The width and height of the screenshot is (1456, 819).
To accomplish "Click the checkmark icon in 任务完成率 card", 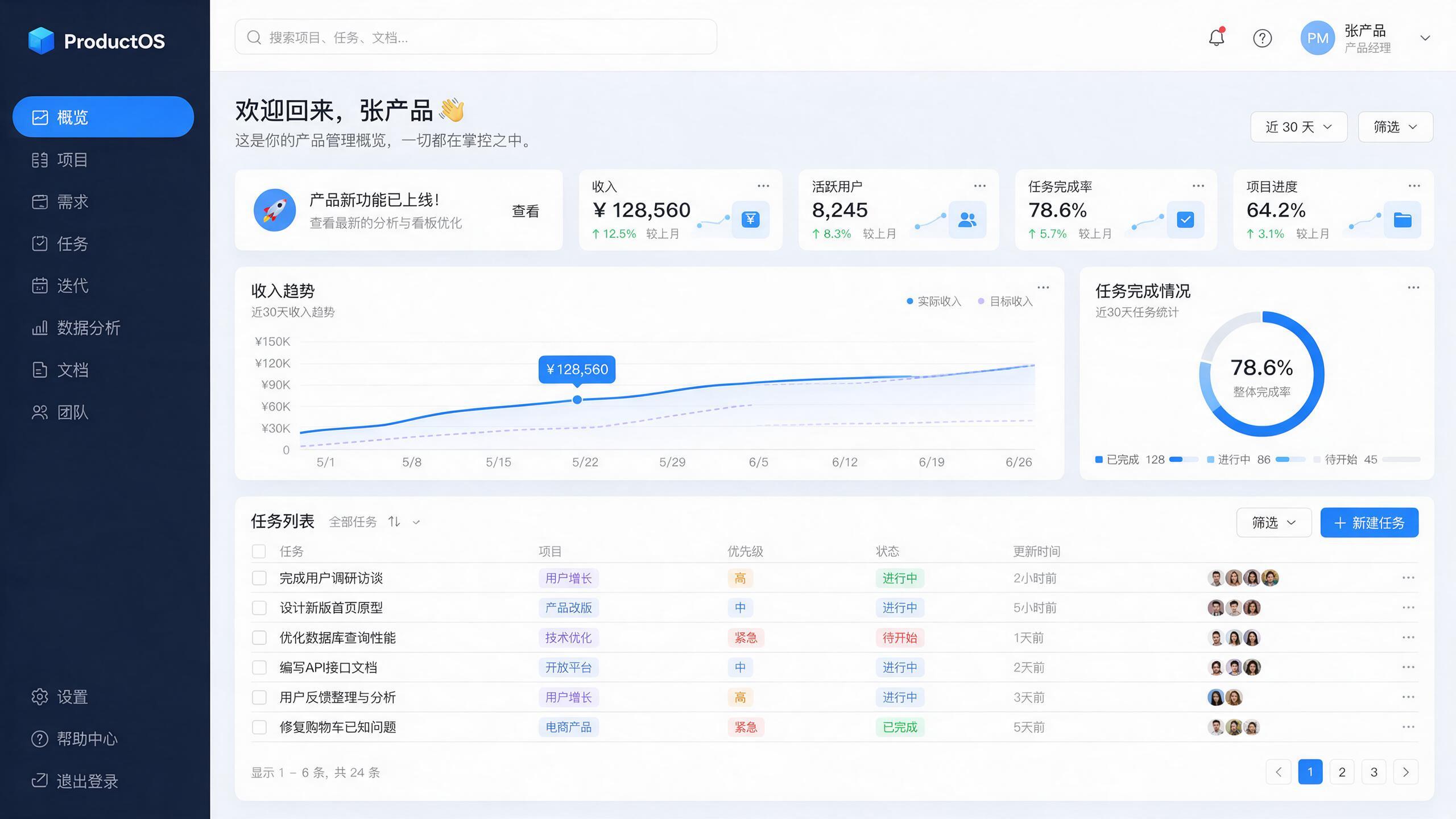I will (1185, 219).
